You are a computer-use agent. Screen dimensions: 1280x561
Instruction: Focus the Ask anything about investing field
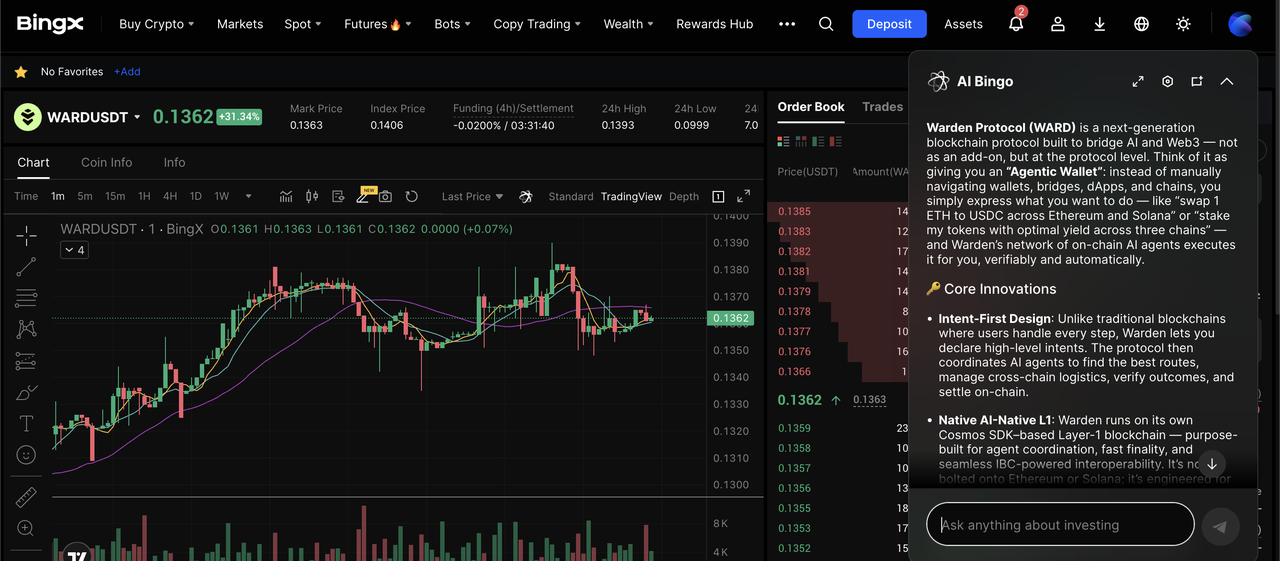tap(1060, 525)
